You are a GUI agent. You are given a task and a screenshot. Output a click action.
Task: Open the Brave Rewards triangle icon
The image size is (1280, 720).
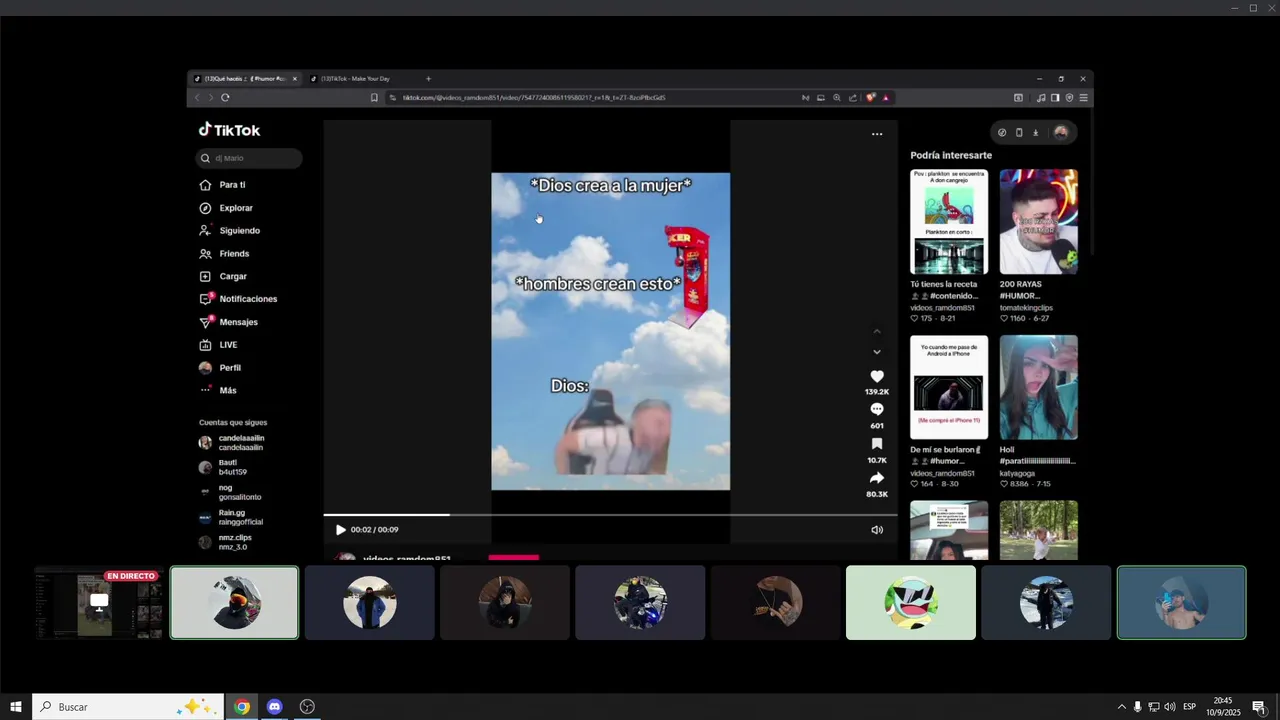(886, 98)
